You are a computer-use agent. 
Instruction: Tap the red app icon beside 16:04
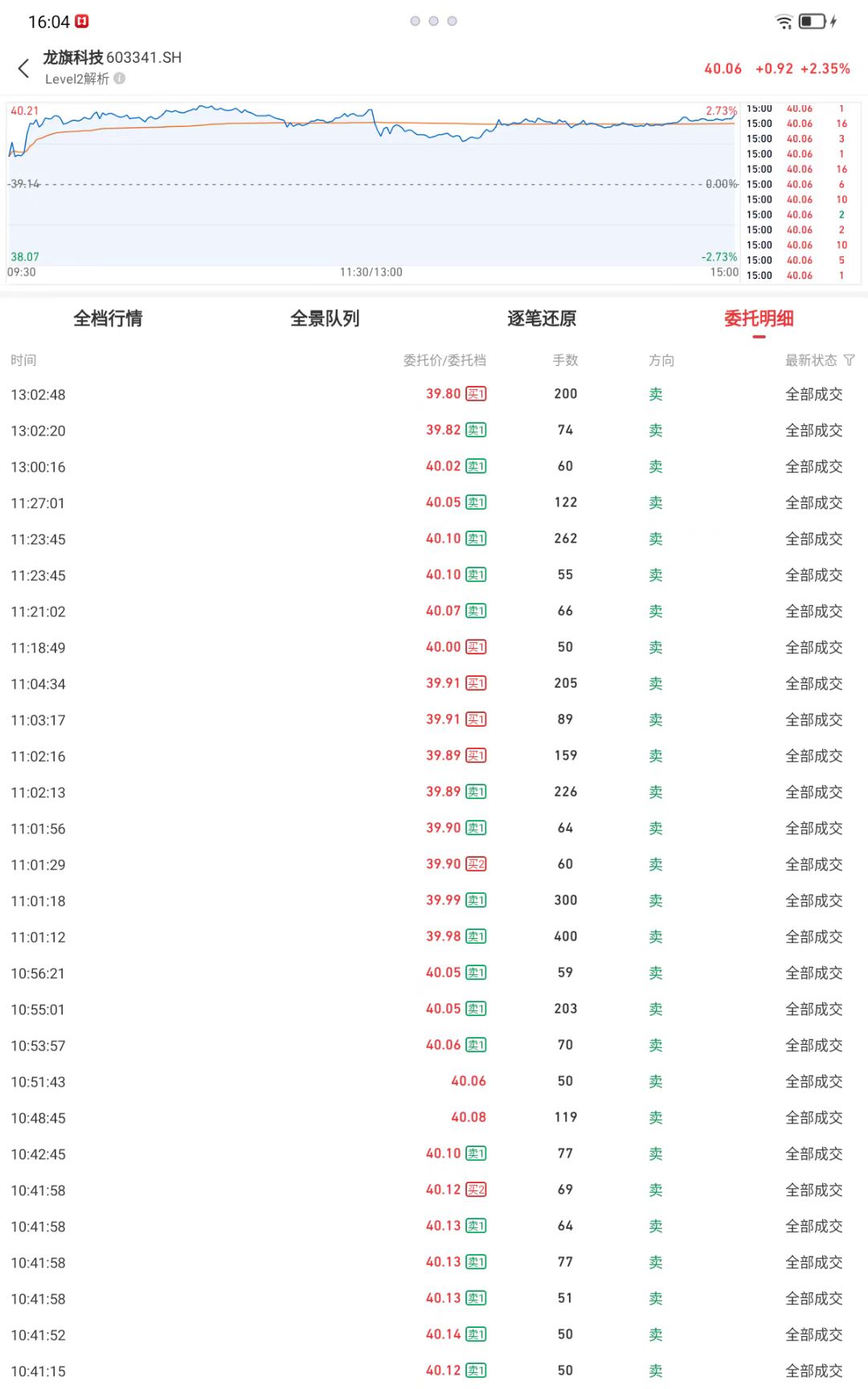tap(82, 22)
